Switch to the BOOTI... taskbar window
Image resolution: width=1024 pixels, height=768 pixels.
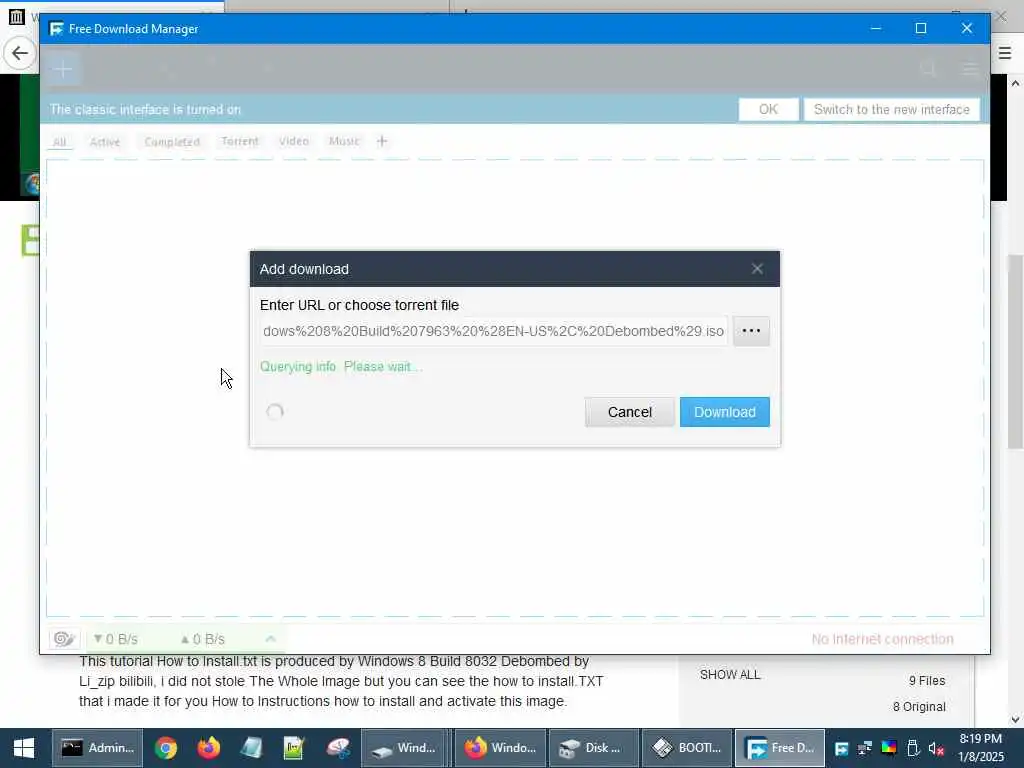[x=686, y=748]
